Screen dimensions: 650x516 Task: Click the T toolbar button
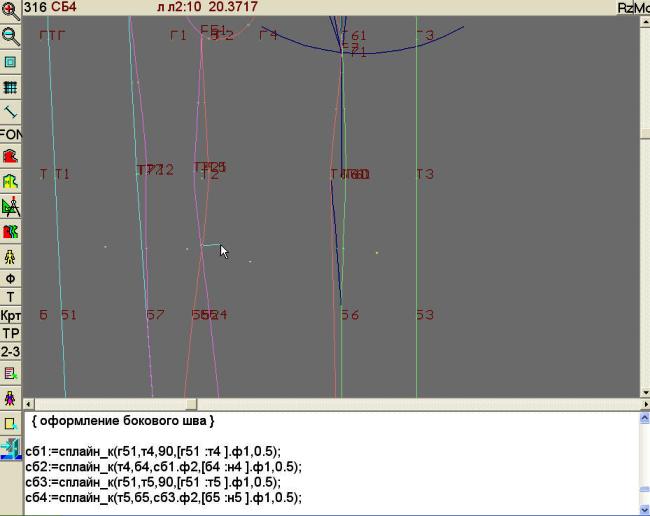[x=10, y=297]
